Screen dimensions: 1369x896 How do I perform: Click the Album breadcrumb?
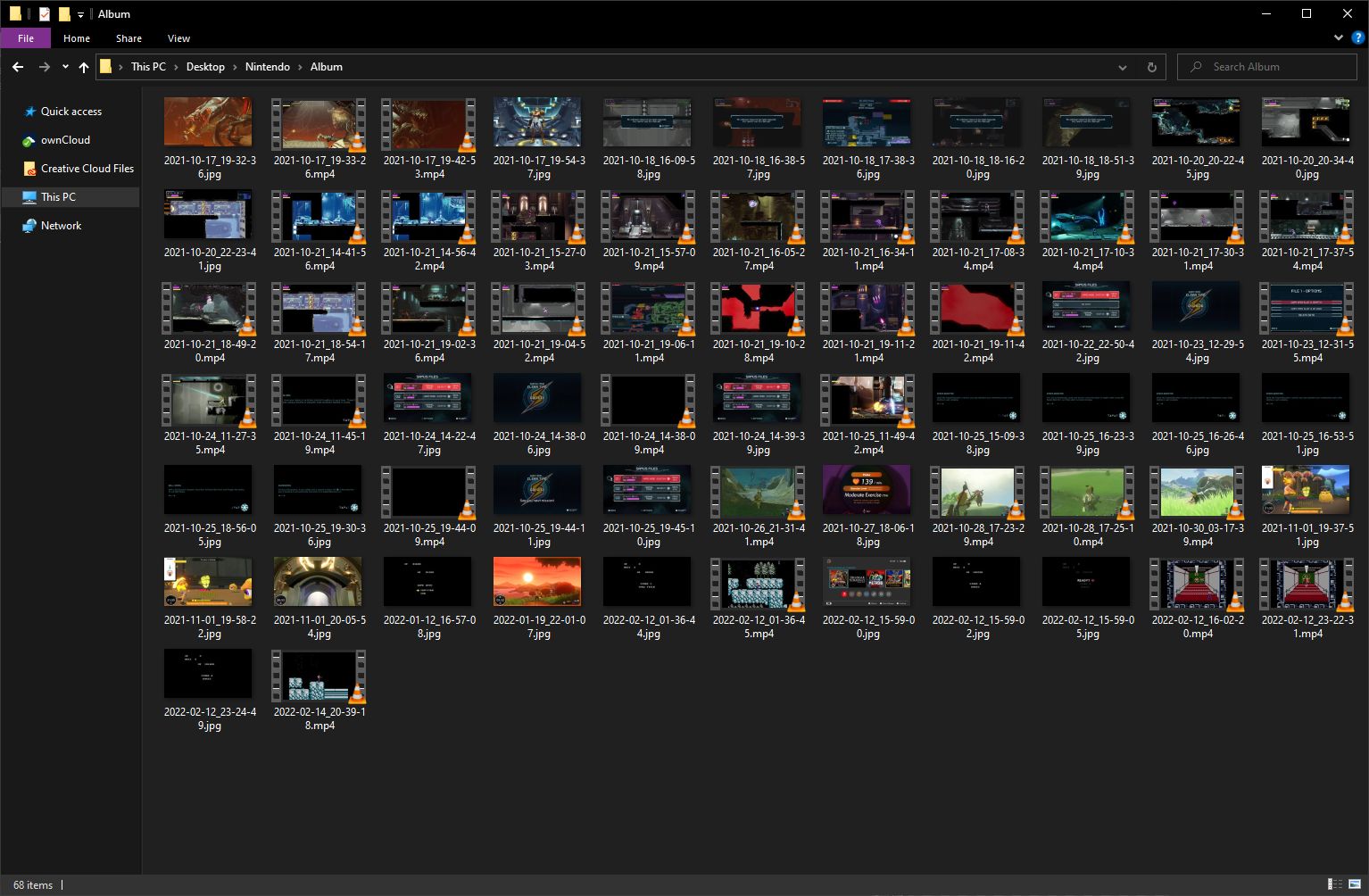pyautogui.click(x=327, y=67)
